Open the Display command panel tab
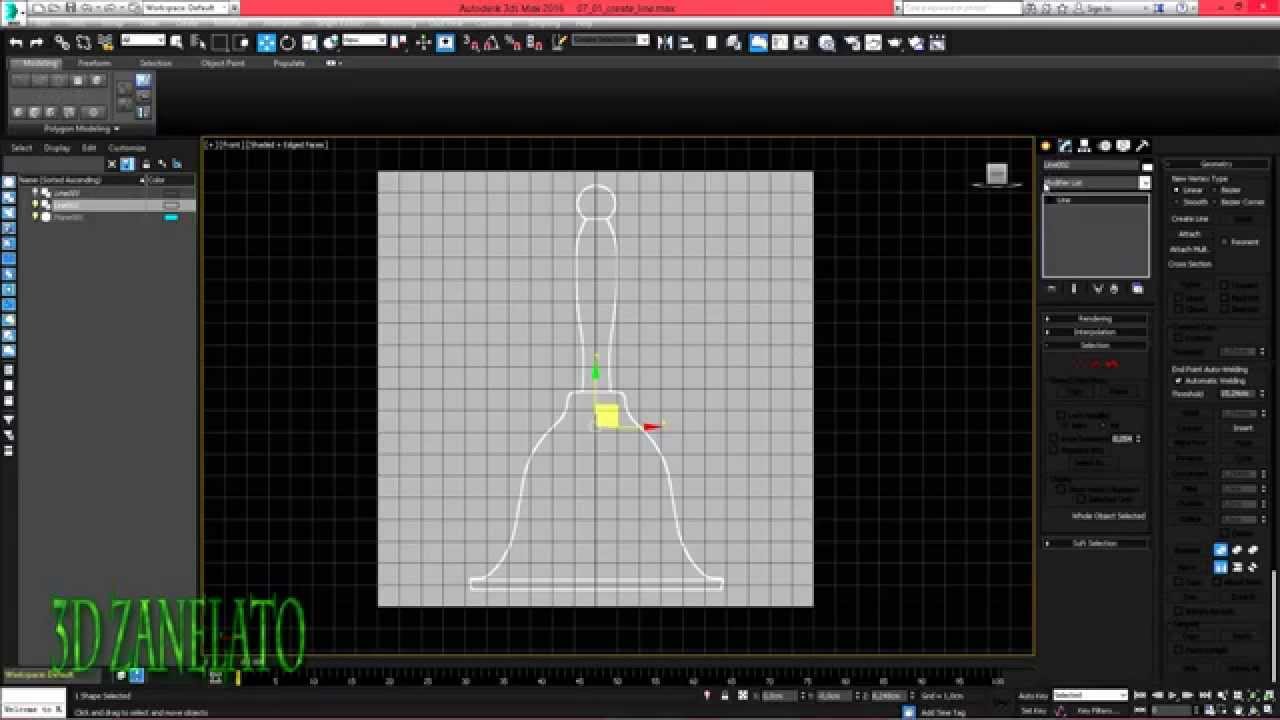This screenshot has height=720, width=1280. point(1123,146)
